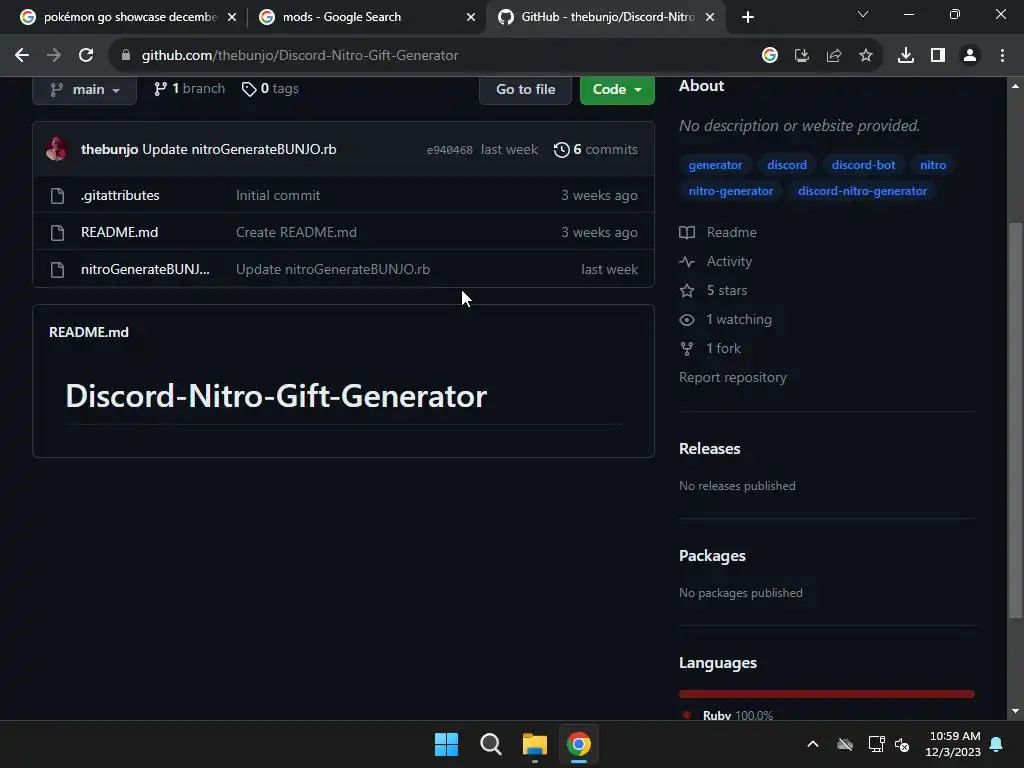Select the generator topic tag
1024x768 pixels.
(x=715, y=165)
